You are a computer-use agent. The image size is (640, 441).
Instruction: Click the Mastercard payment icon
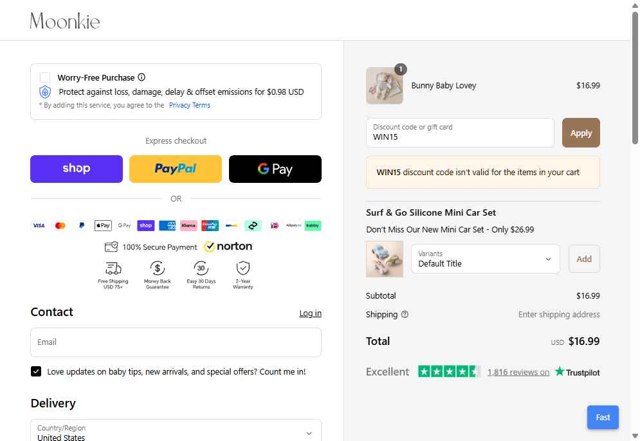coord(60,225)
